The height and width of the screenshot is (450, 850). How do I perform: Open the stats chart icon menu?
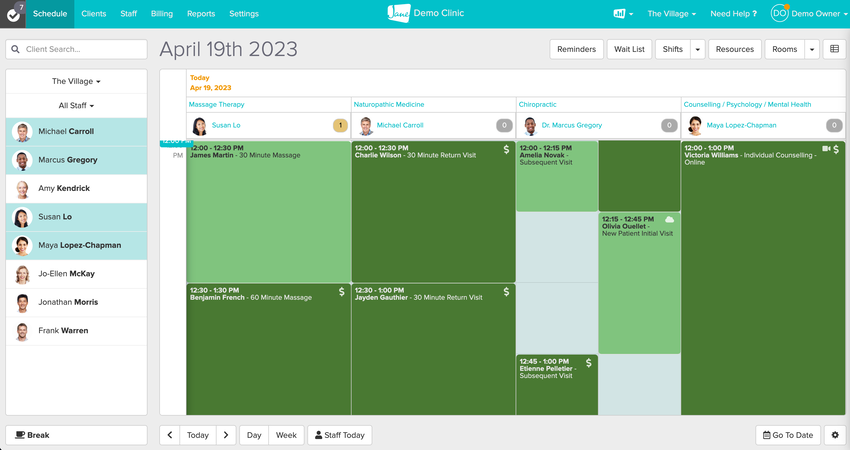[x=622, y=14]
